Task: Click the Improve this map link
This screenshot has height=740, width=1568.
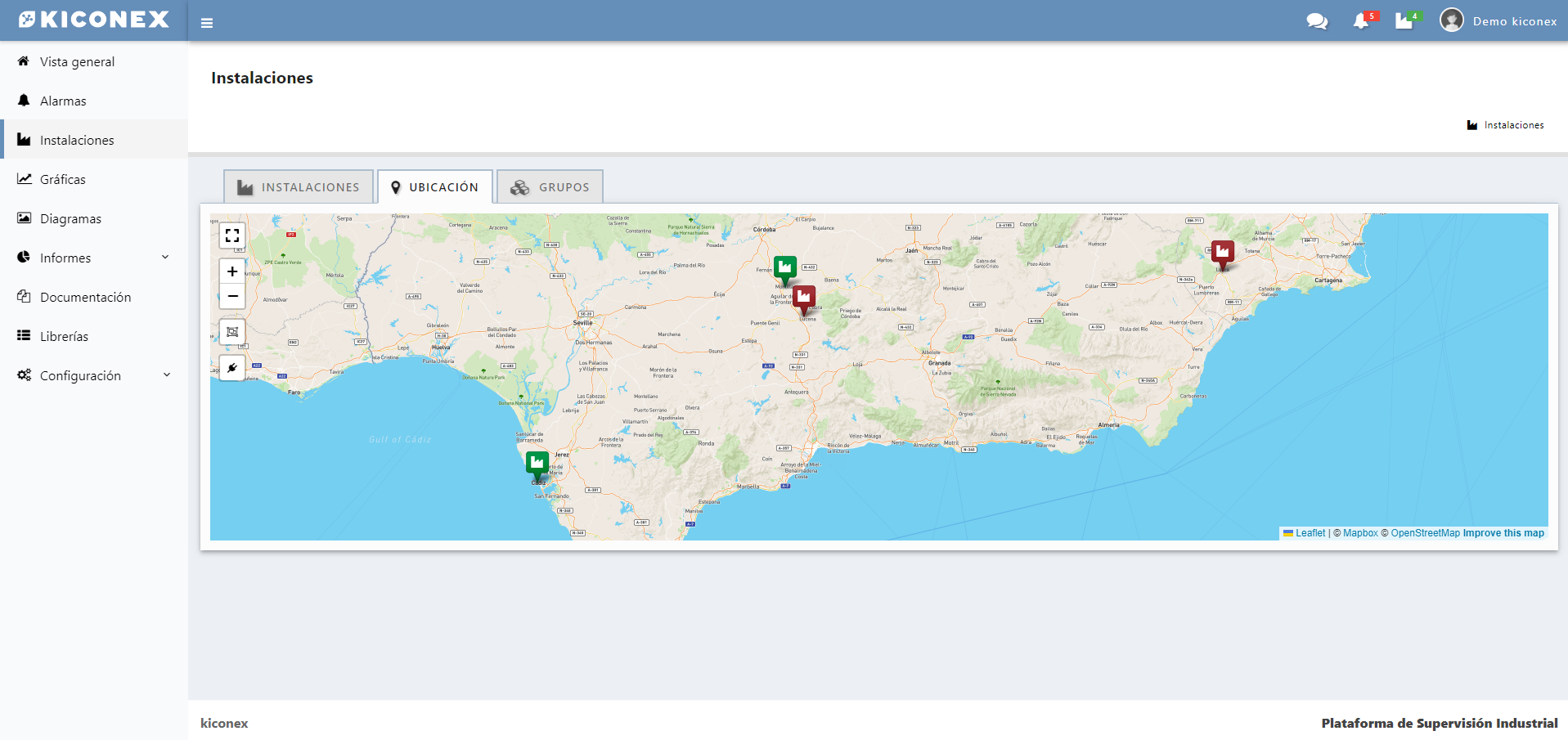Action: click(1503, 533)
